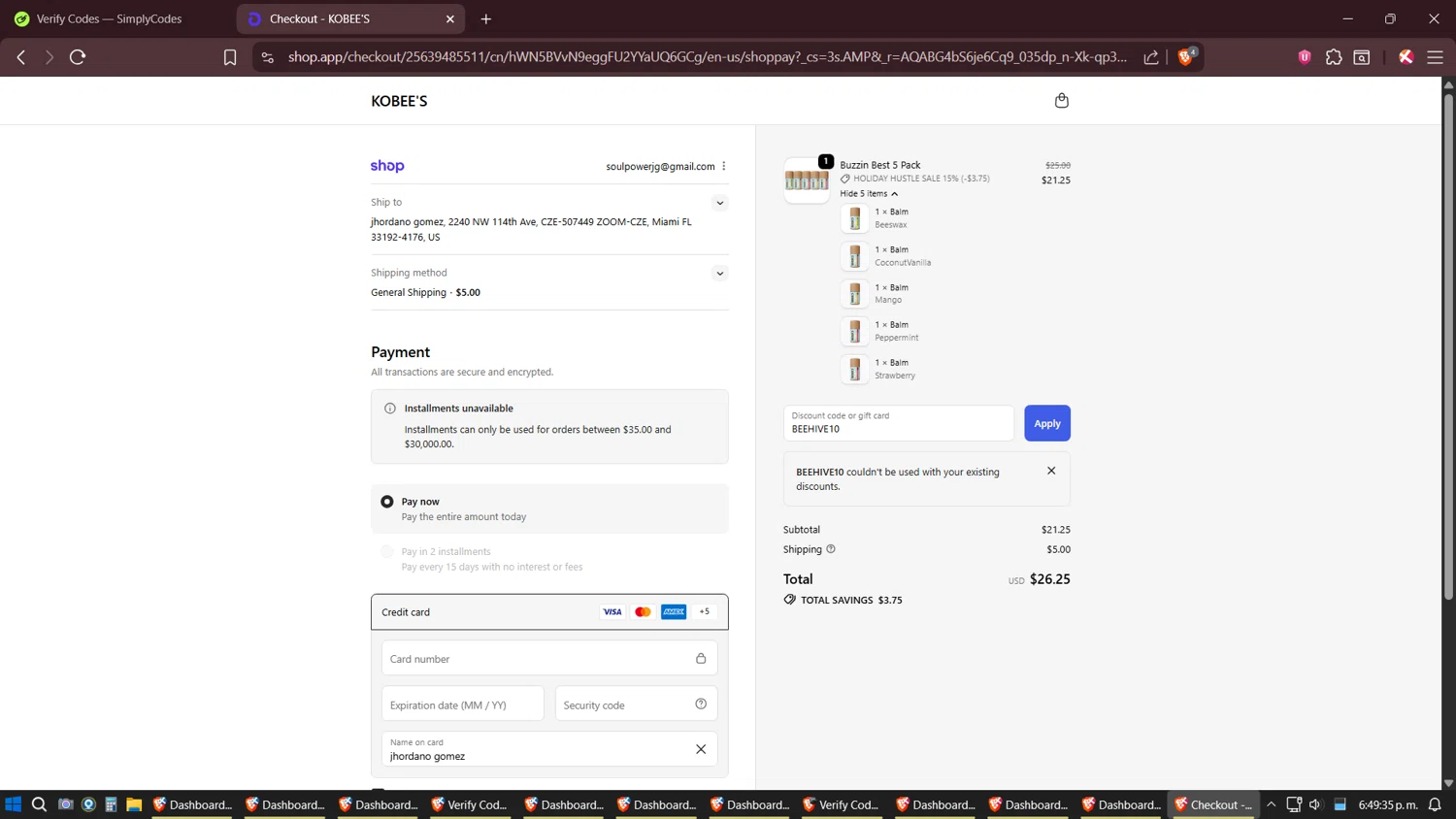Viewport: 1456px width, 819px height.
Task: Show security code help icon
Action: (701, 704)
